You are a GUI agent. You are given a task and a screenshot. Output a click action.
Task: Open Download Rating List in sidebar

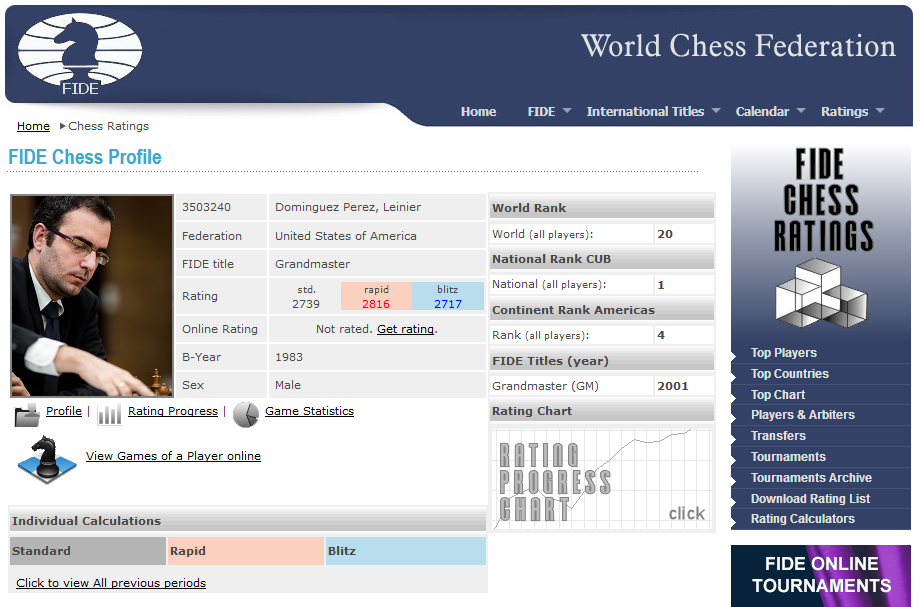810,499
